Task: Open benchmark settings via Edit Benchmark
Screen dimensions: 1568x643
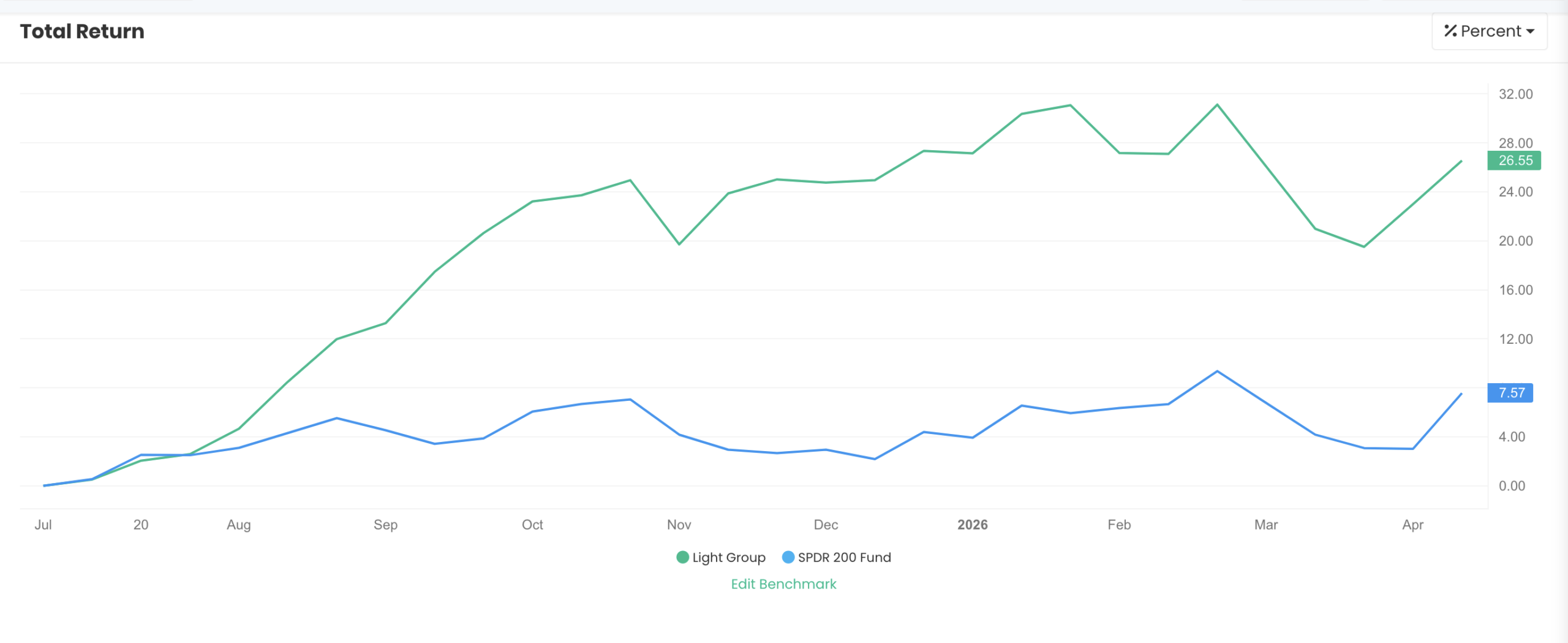Action: tap(783, 584)
